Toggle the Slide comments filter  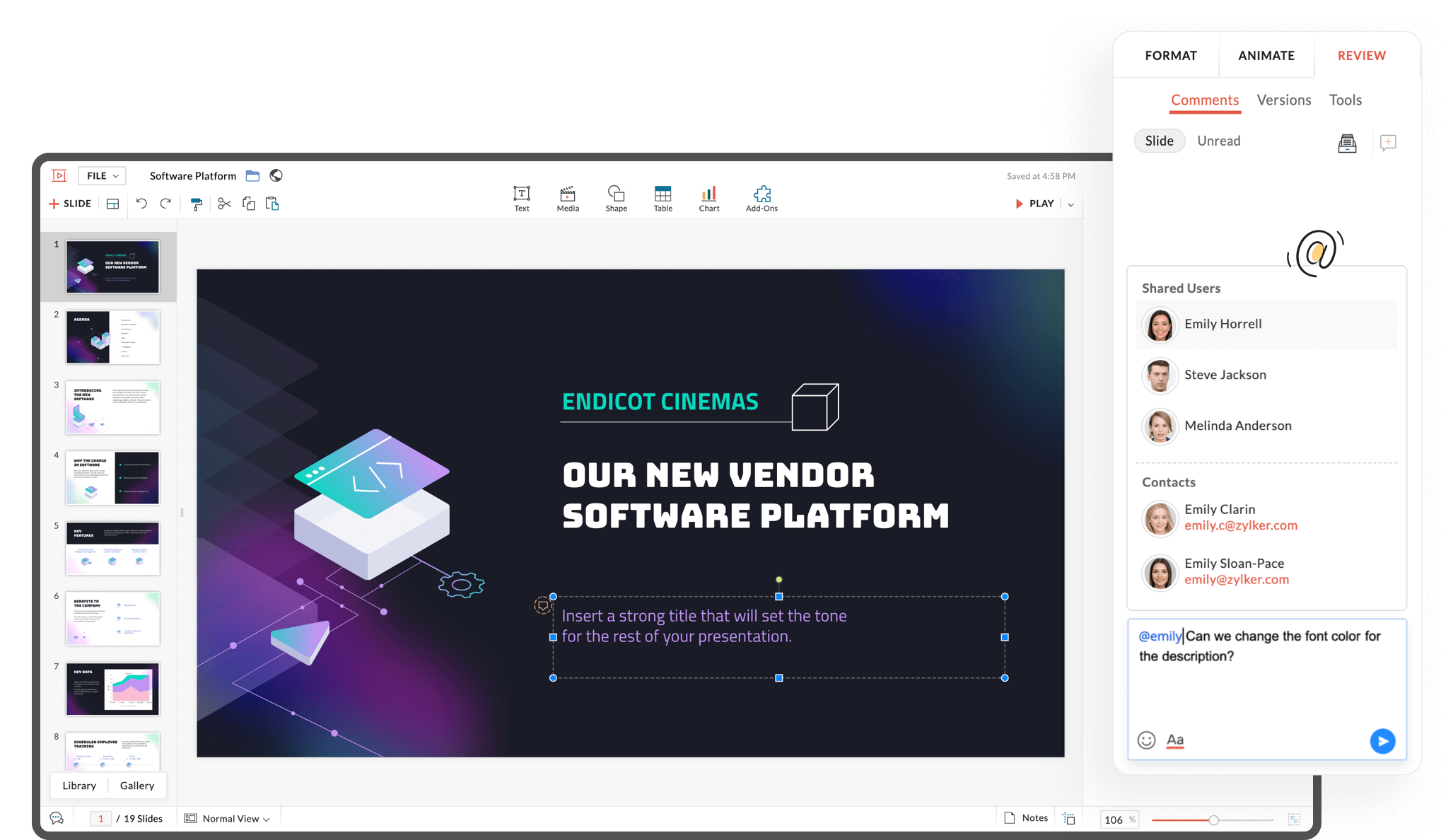pyautogui.click(x=1159, y=141)
